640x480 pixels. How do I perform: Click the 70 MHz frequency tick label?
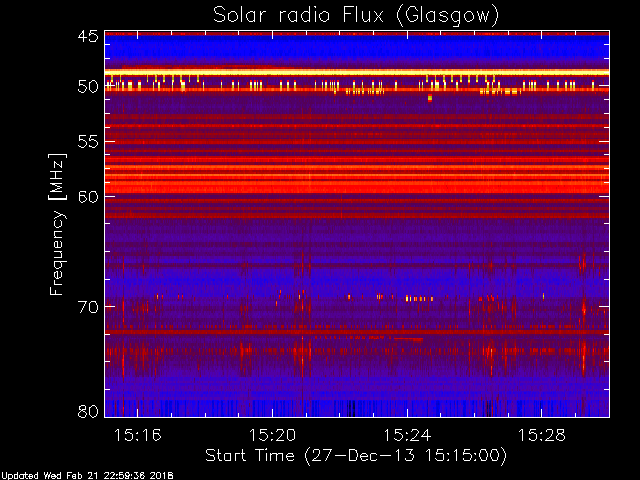pyautogui.click(x=87, y=306)
